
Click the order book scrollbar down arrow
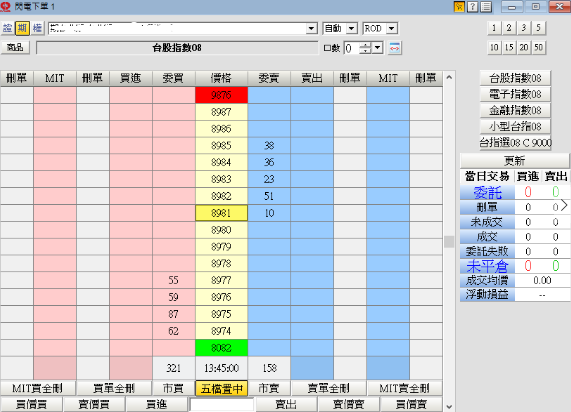(x=449, y=407)
